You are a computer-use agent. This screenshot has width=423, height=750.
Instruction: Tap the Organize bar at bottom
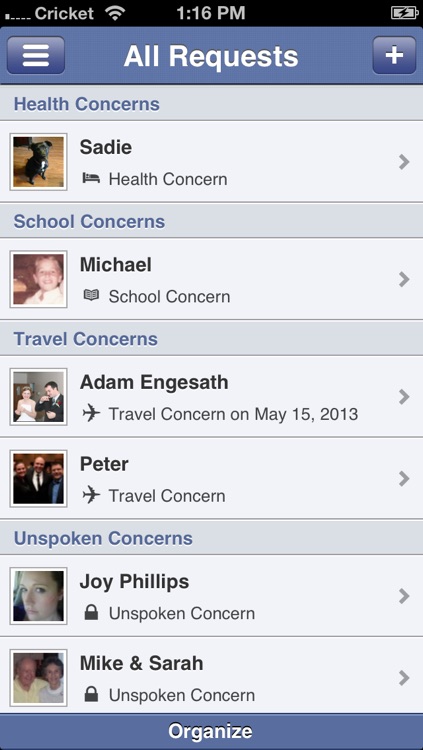(212, 731)
